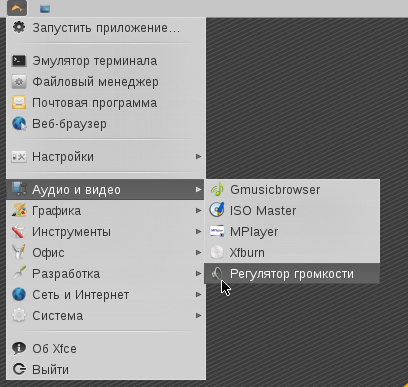Click the gear icon beside Система

19,315
